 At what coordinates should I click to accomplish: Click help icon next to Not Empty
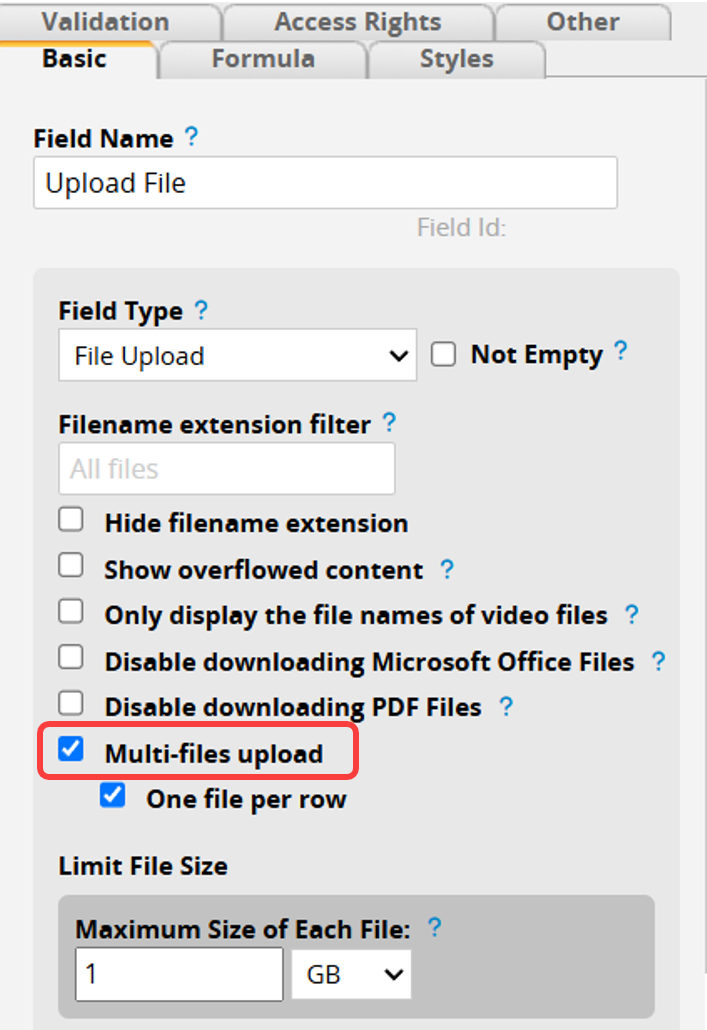[x=621, y=351]
